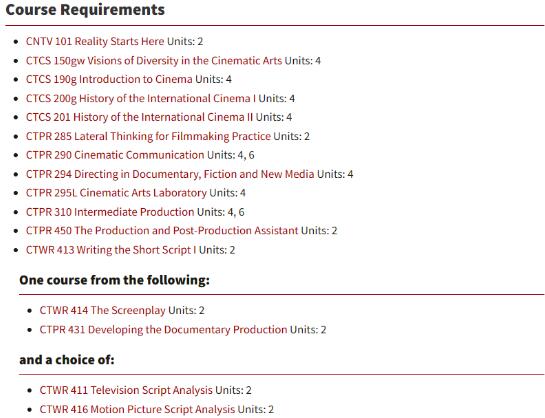Open the CNTV 101 Reality Starts Here link
Viewport: 545px width, 418px height.
pos(95,41)
